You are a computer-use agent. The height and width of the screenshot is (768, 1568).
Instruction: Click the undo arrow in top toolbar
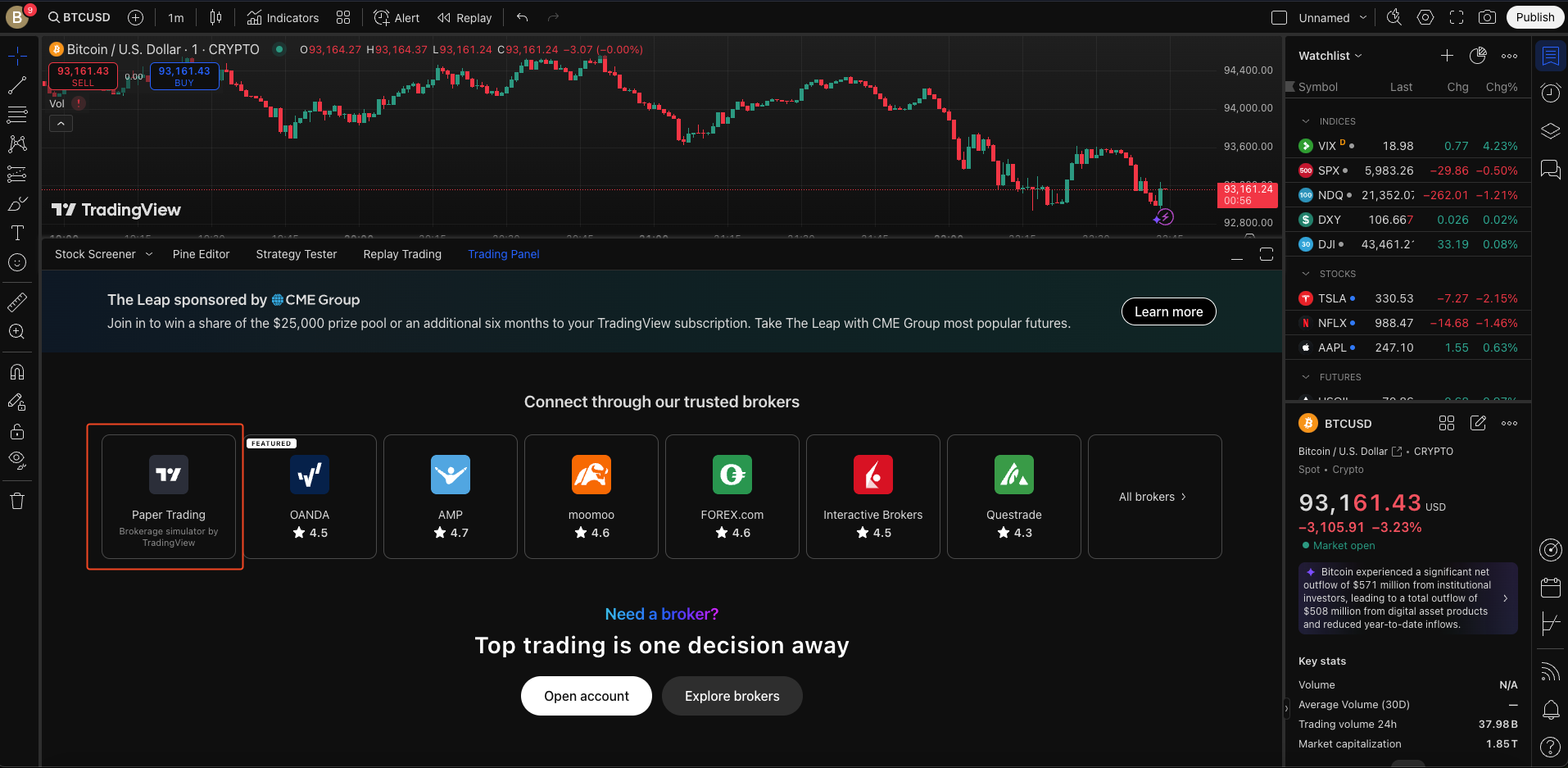click(x=522, y=17)
